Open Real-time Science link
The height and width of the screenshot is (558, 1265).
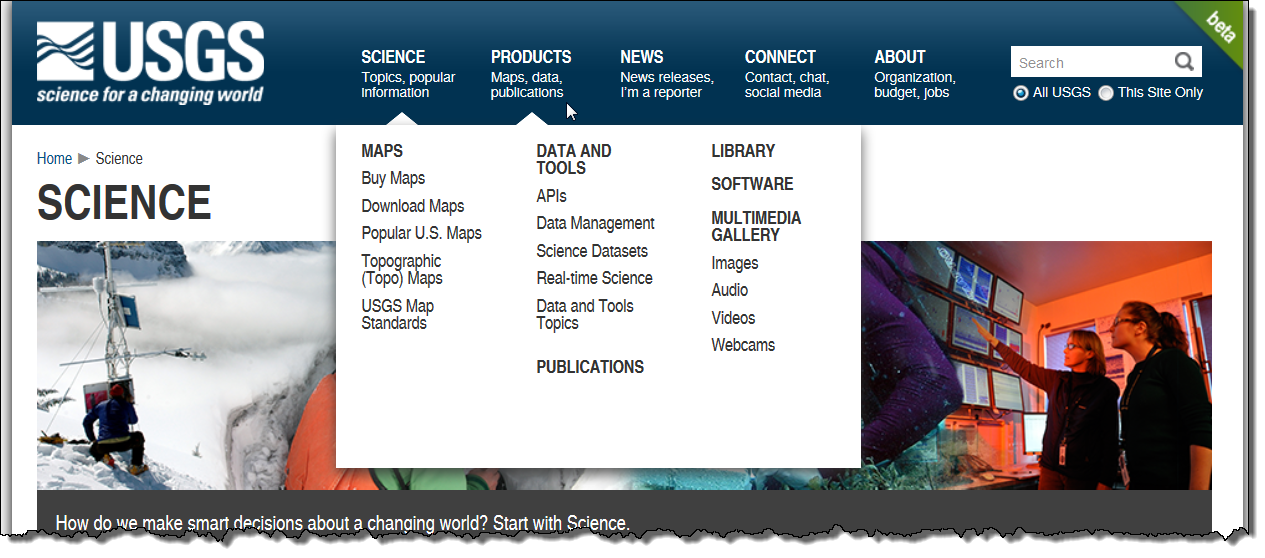pos(594,278)
